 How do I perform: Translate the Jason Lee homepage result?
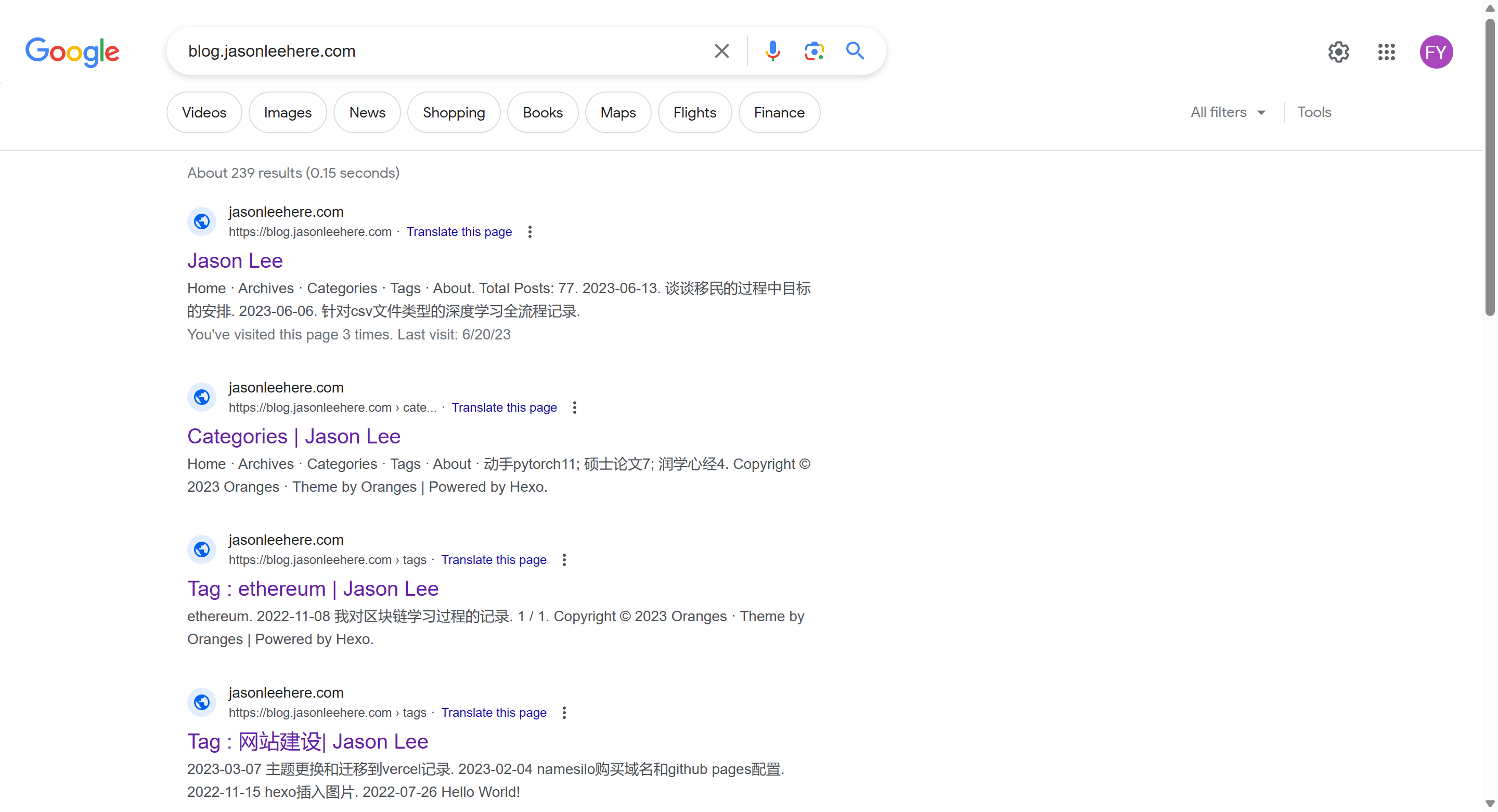[x=459, y=232]
